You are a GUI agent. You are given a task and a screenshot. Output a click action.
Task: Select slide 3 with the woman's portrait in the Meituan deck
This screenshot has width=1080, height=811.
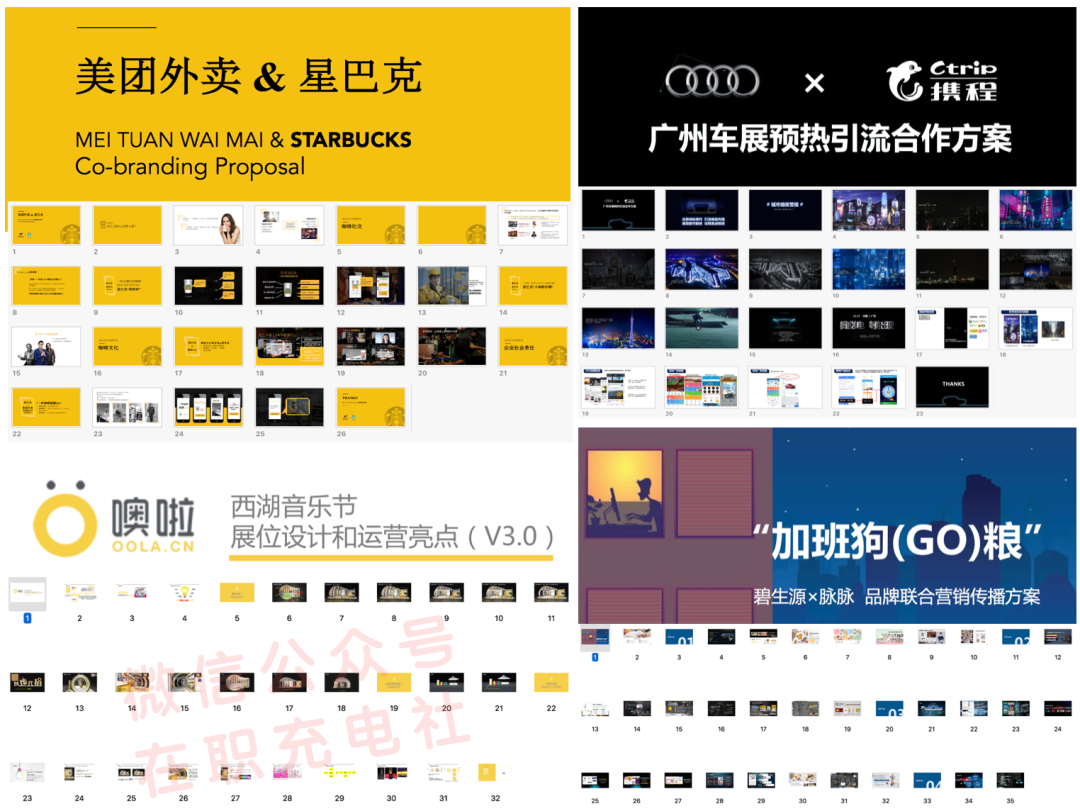[x=208, y=225]
